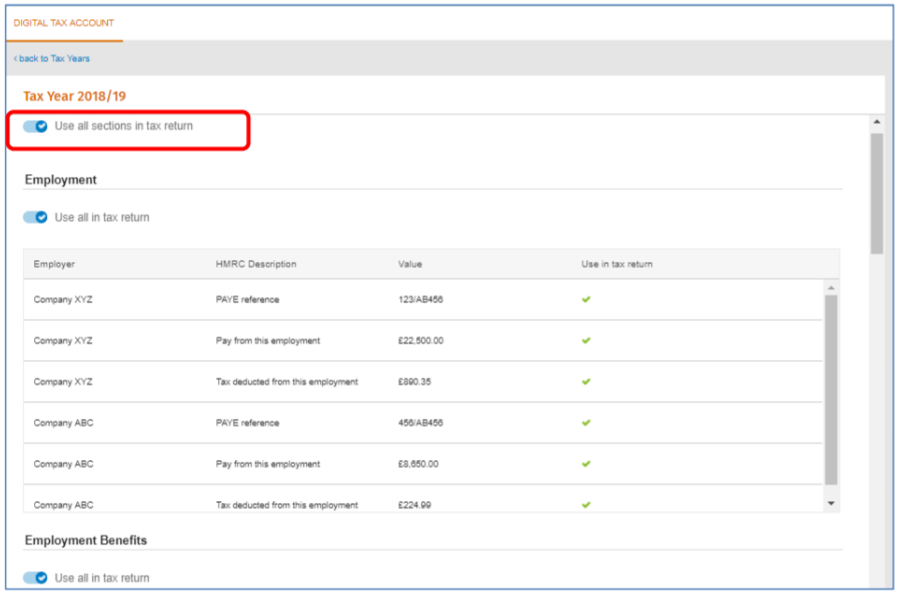
Task: Click the HMRC Description column header
Action: (256, 264)
